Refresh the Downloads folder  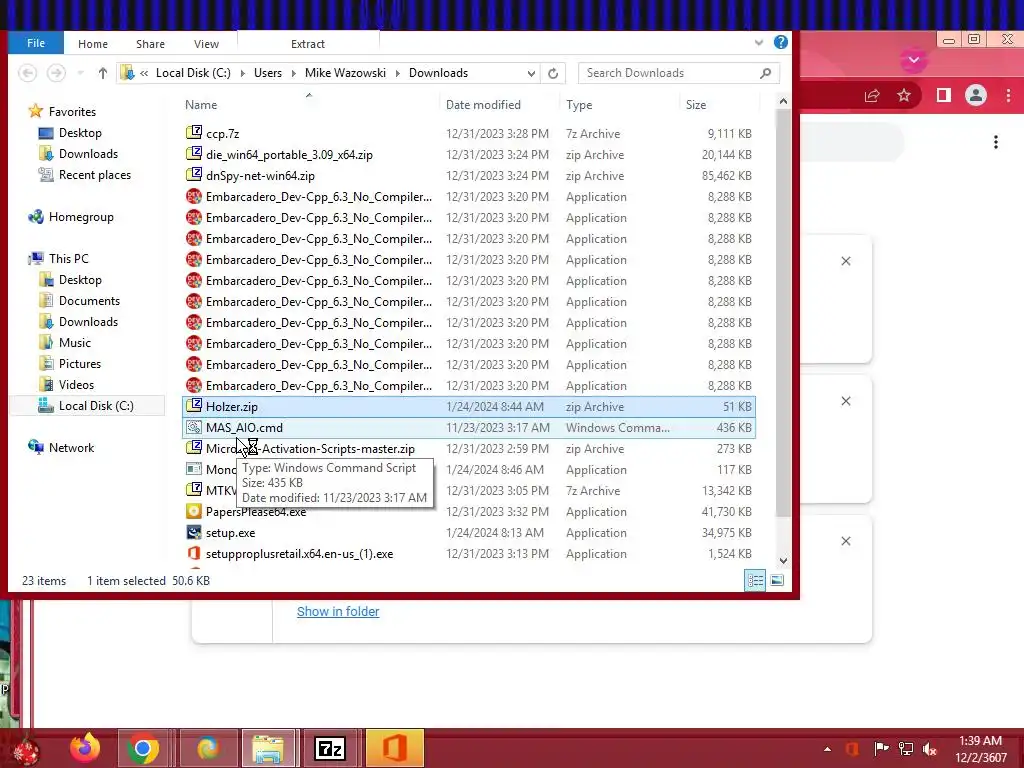click(x=553, y=73)
